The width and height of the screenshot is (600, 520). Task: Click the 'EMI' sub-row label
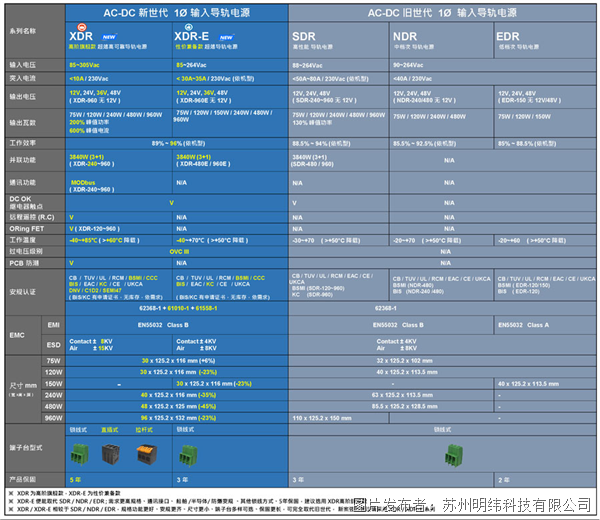click(54, 325)
